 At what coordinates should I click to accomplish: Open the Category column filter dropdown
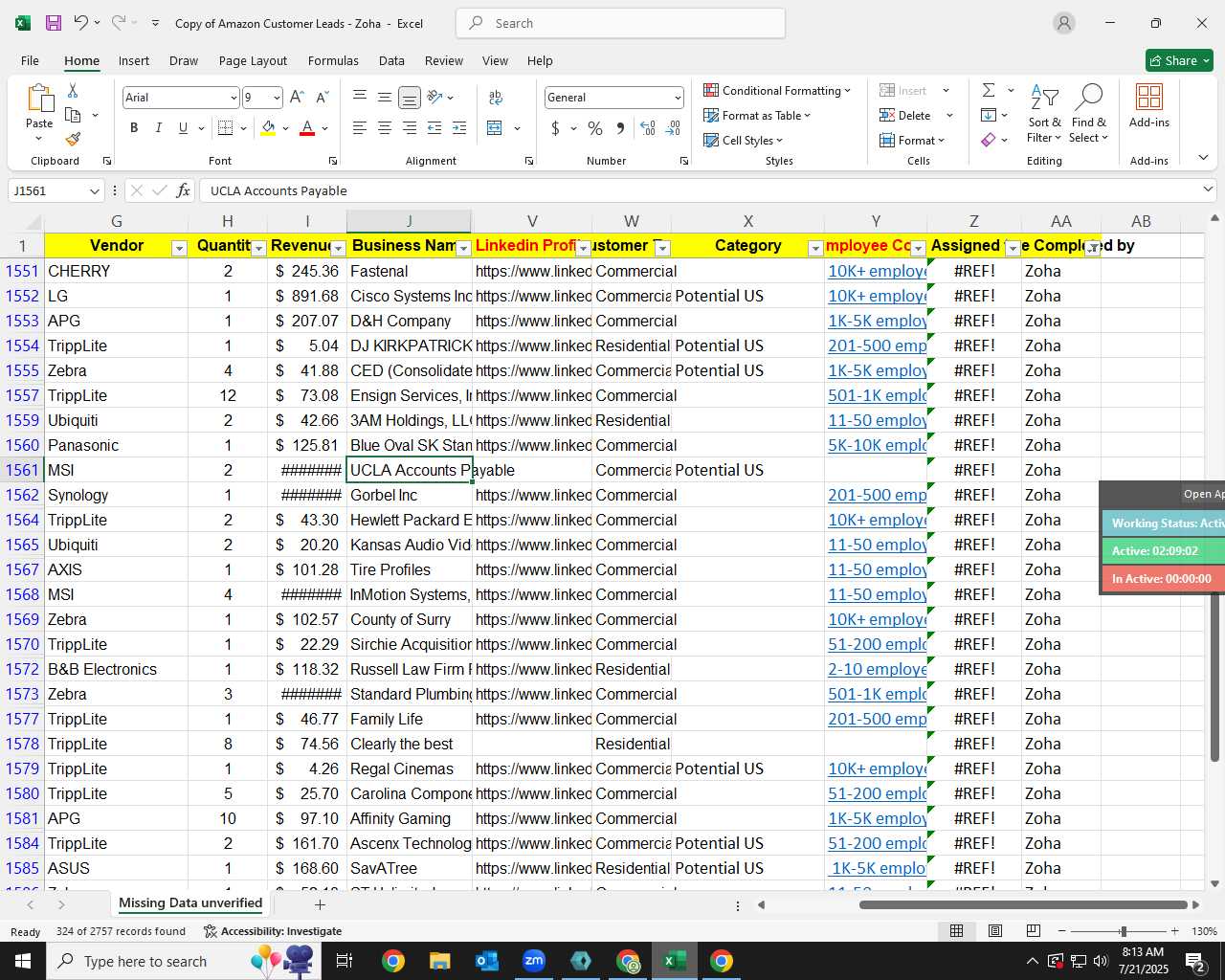point(815,249)
